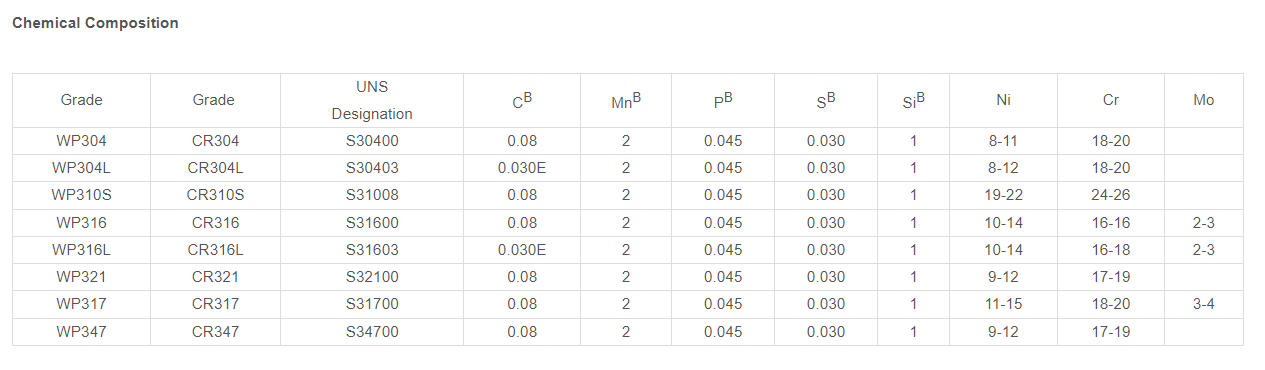Select the WP304 grade cell

[81, 141]
